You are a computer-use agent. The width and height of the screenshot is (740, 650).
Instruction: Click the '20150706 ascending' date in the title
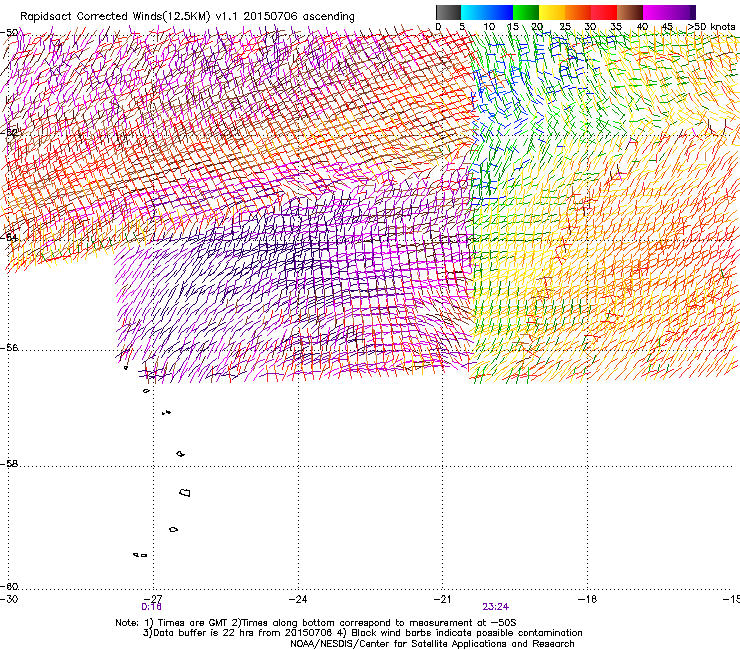pyautogui.click(x=299, y=17)
